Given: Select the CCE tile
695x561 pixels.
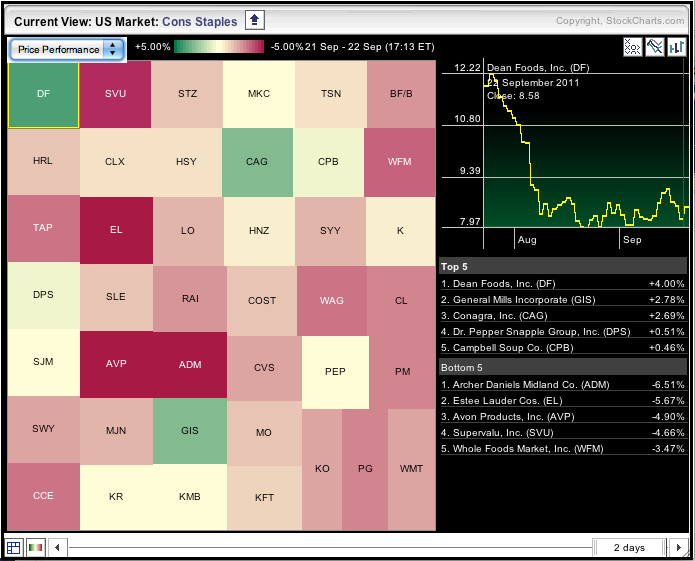Looking at the screenshot, I should 43,496.
